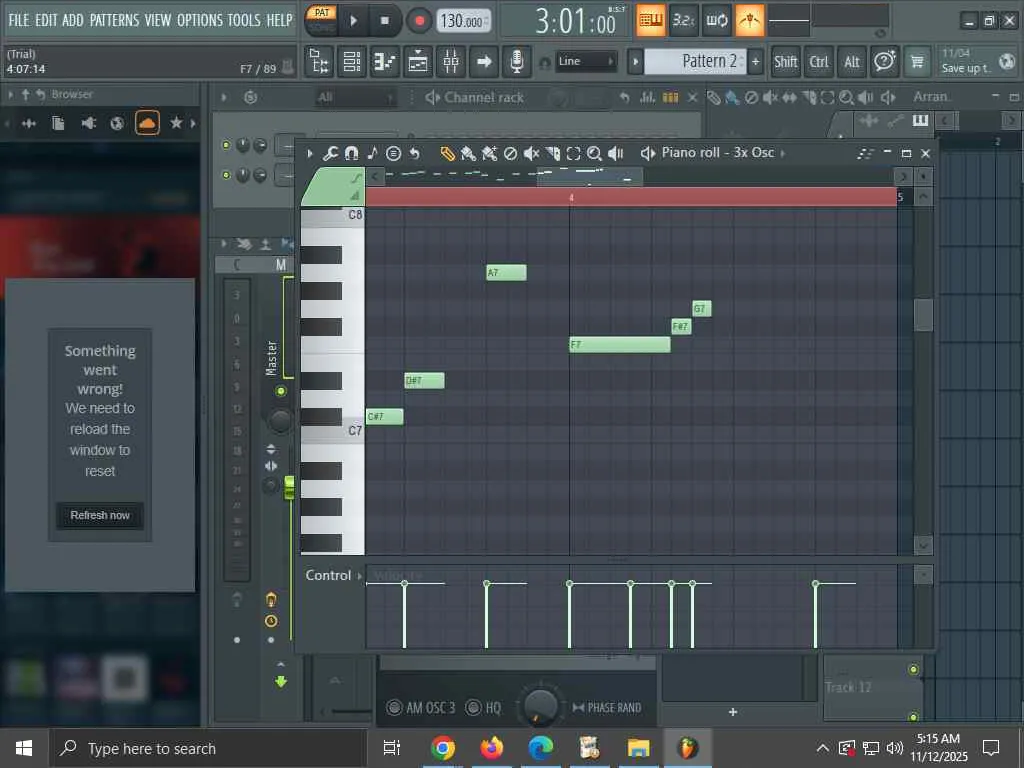Open the PATTERNS menu
Image resolution: width=1024 pixels, height=768 pixels.
[114, 20]
